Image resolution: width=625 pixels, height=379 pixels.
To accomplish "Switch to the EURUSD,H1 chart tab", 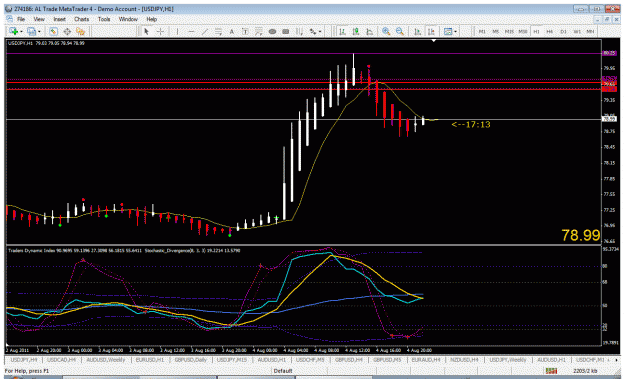I will pyautogui.click(x=149, y=360).
